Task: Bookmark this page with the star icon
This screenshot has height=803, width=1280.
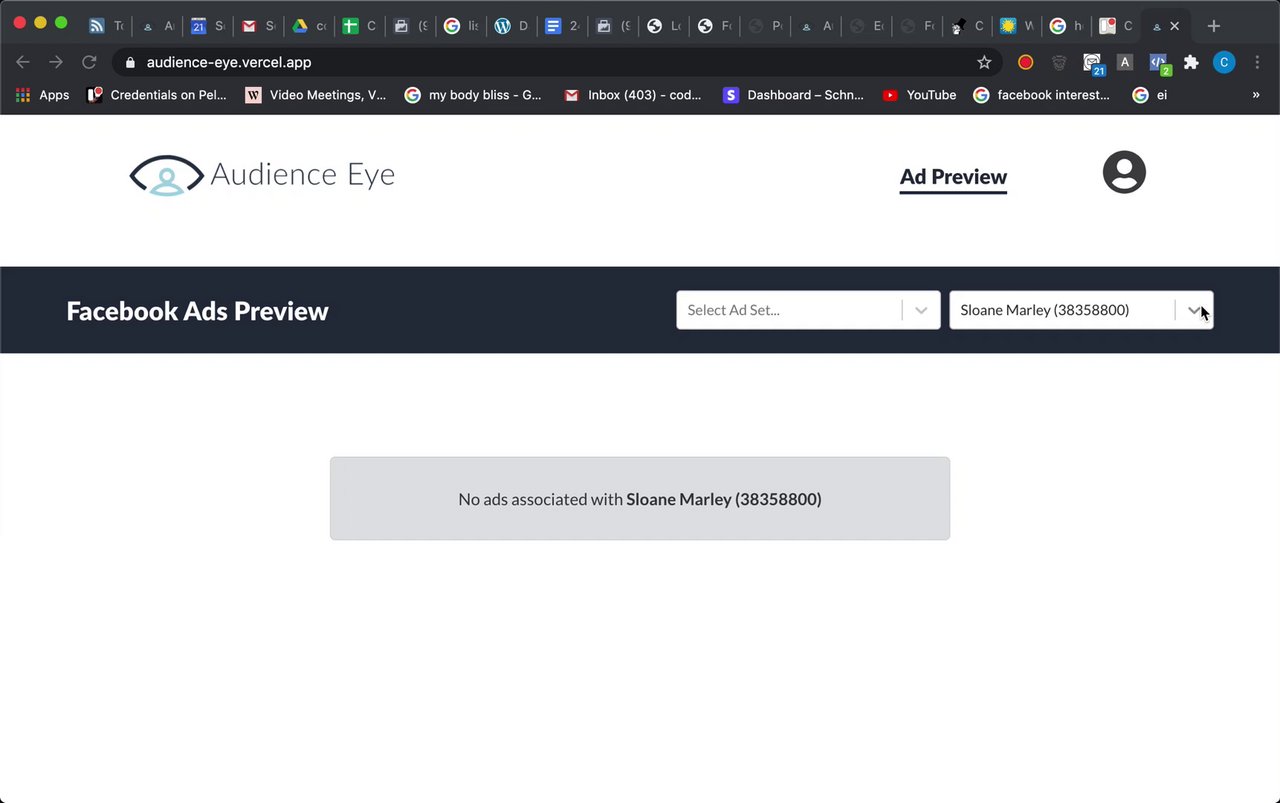Action: [984, 62]
